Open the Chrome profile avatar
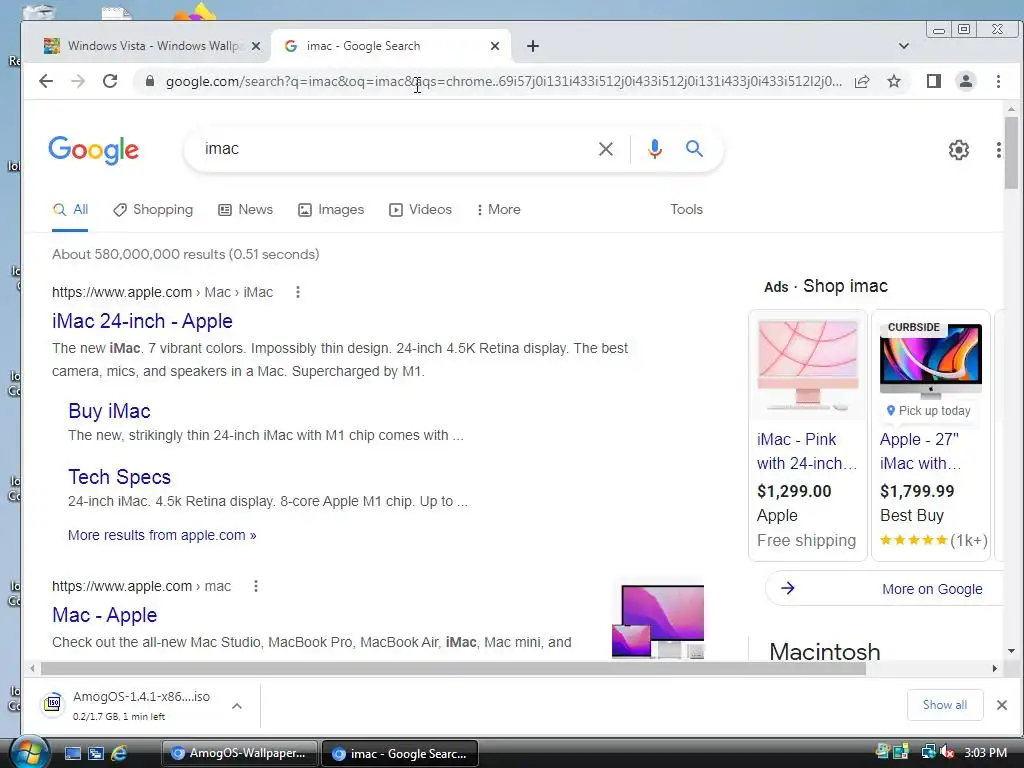 965,81
